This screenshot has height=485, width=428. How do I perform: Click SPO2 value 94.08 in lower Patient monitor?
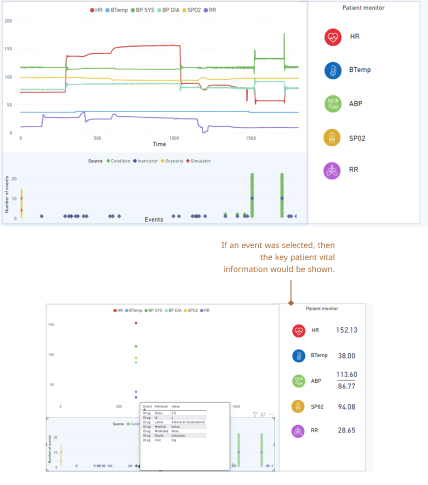click(347, 407)
